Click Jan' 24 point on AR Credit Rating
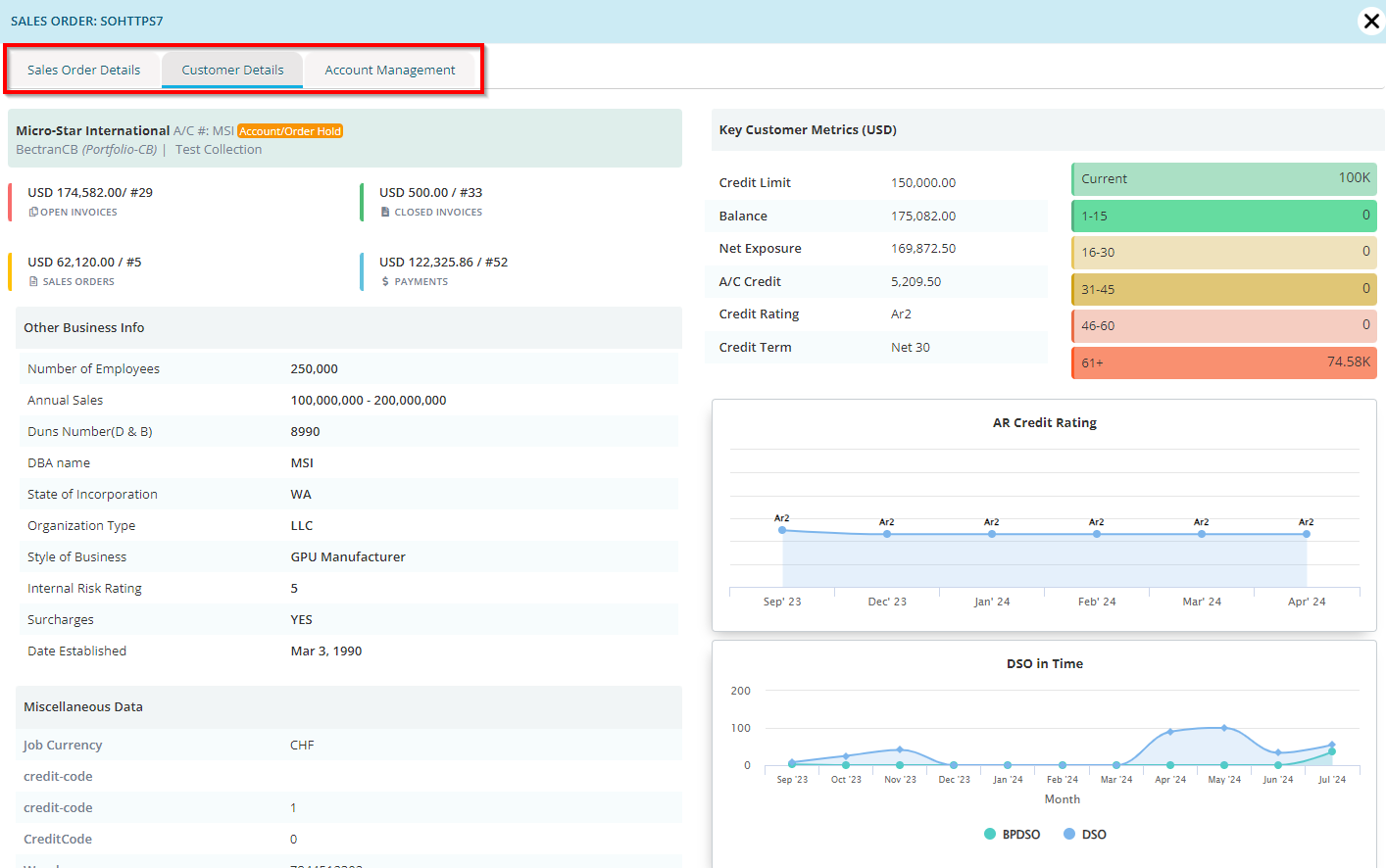Image resolution: width=1386 pixels, height=868 pixels. tap(992, 534)
